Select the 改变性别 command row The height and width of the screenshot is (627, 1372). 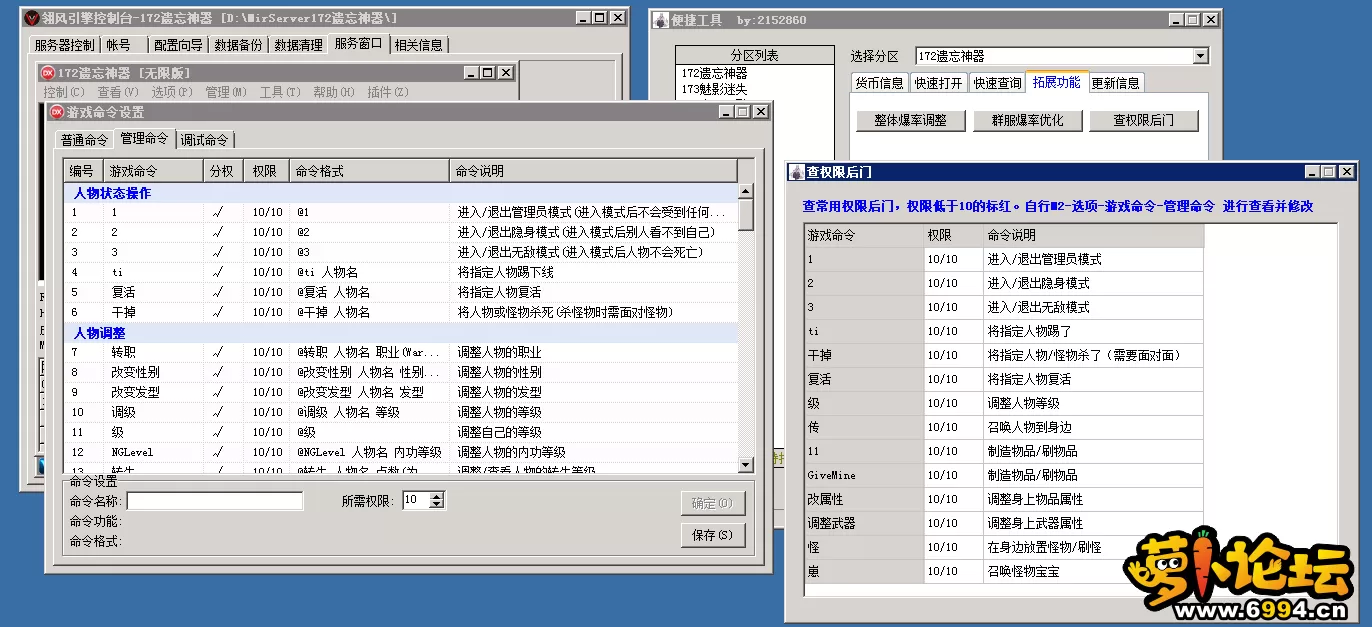click(401, 372)
